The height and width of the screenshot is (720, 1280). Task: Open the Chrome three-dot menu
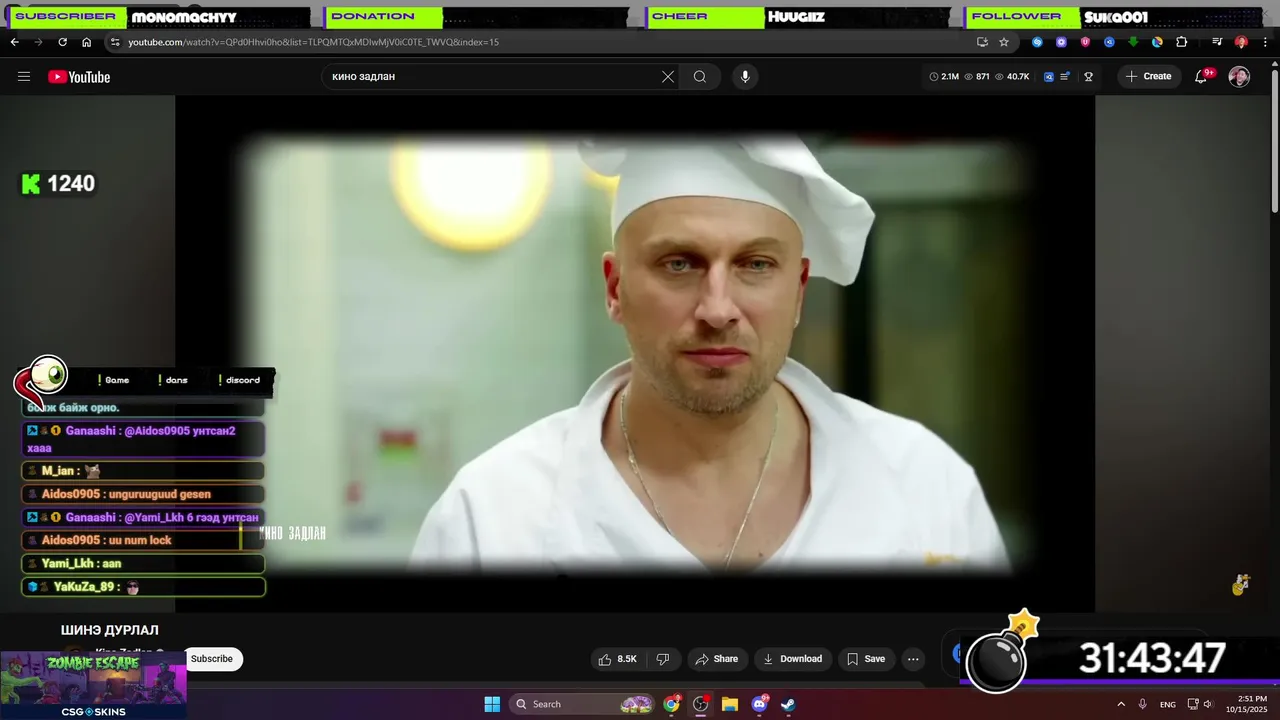tap(1265, 42)
